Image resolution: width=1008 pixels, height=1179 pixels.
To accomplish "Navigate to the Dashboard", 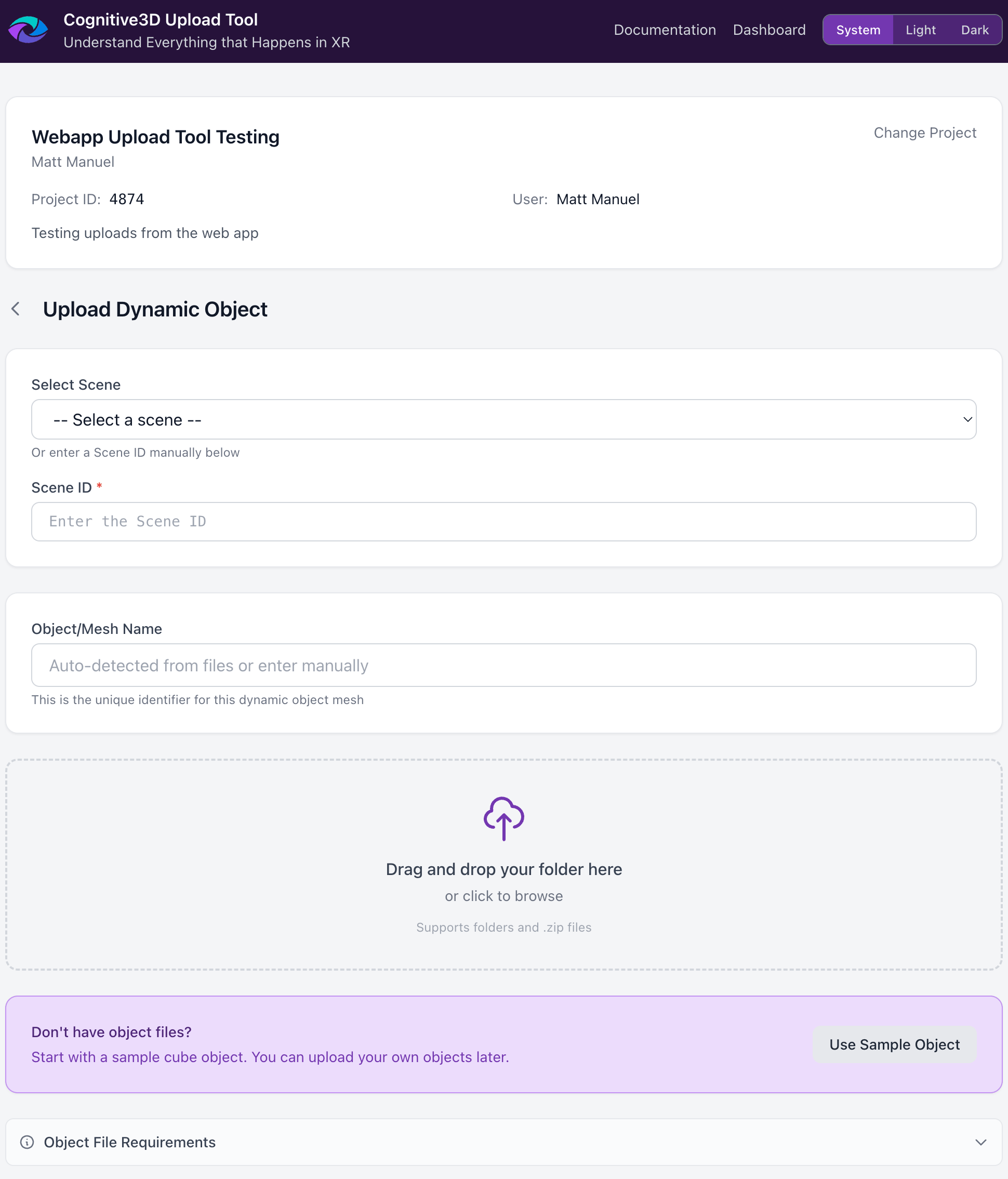I will 769,30.
